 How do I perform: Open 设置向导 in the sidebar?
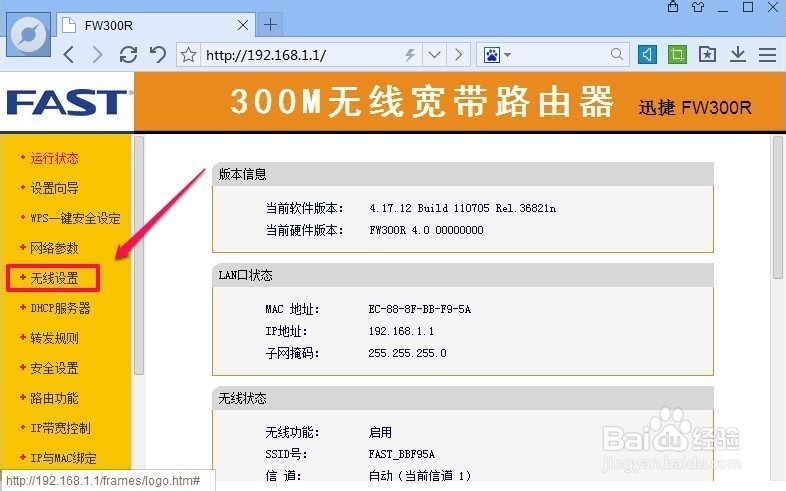pos(54,188)
